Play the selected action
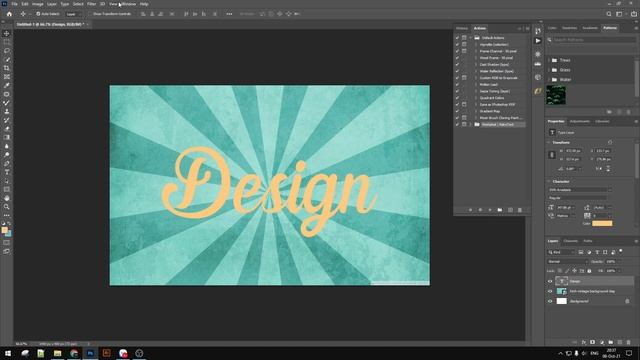The height and width of the screenshot is (360, 640). tap(490, 210)
